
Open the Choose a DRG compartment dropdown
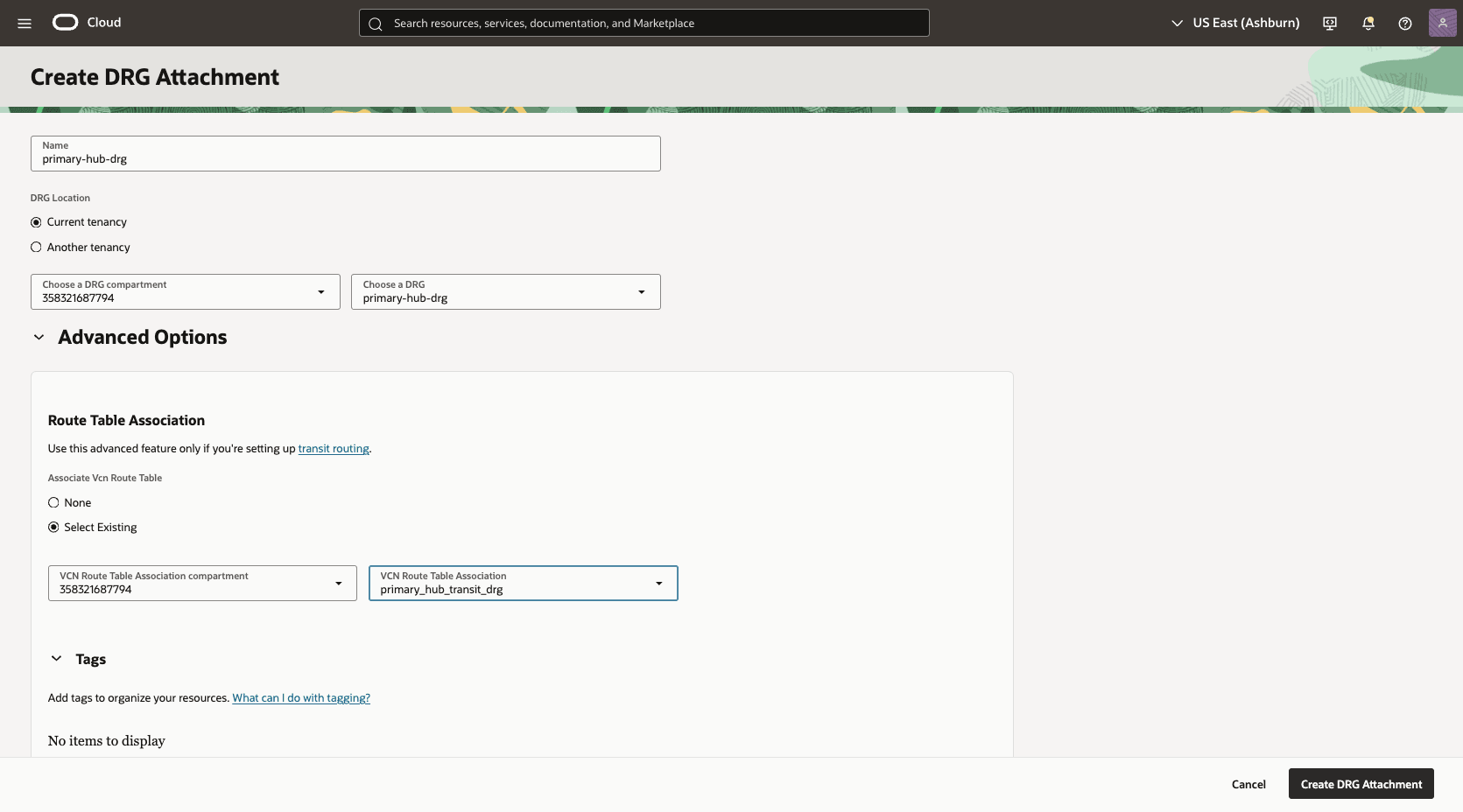[x=321, y=291]
